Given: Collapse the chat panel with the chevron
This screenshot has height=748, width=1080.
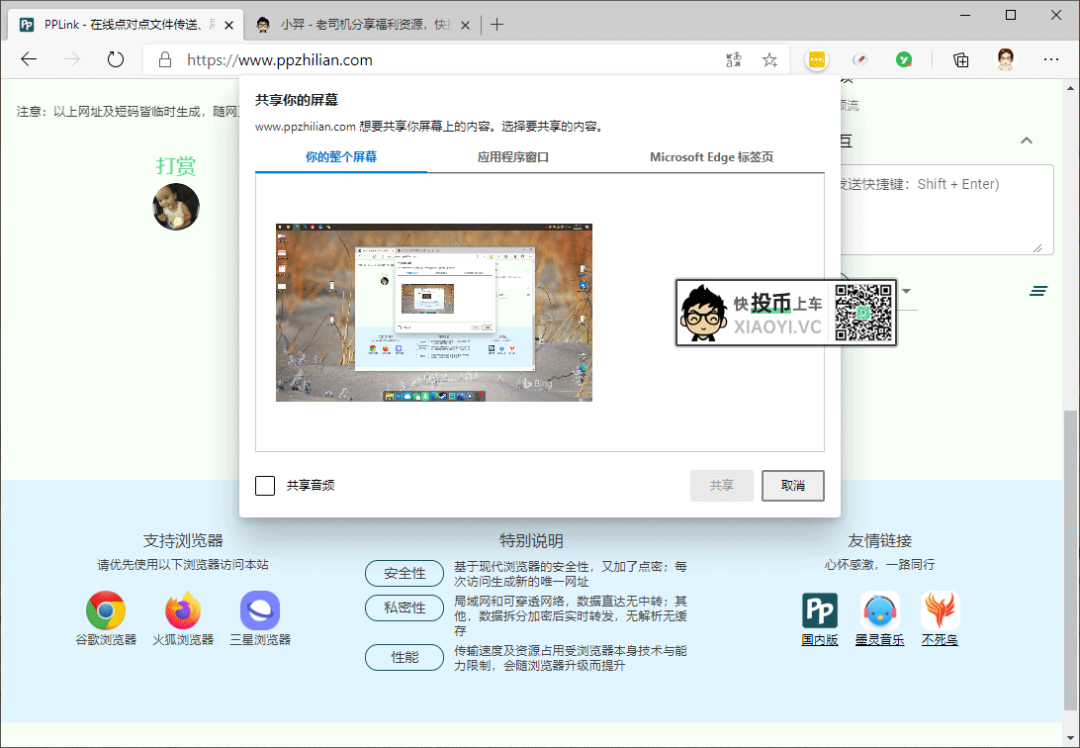Looking at the screenshot, I should [1026, 141].
